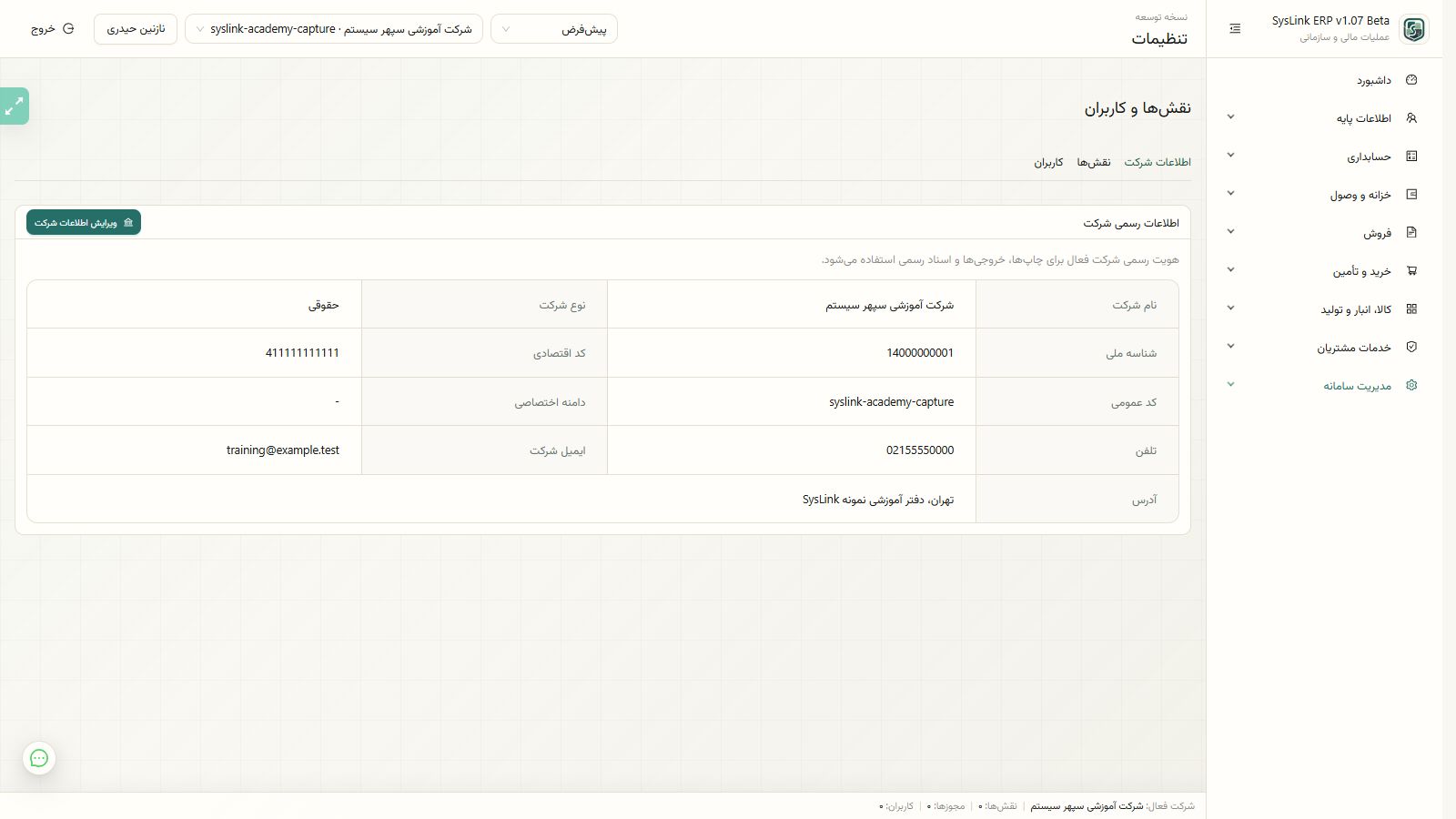This screenshot has height=819, width=1456.
Task: Click the building icon inside ویرایش اطلاعات شرکت
Action: [128, 223]
